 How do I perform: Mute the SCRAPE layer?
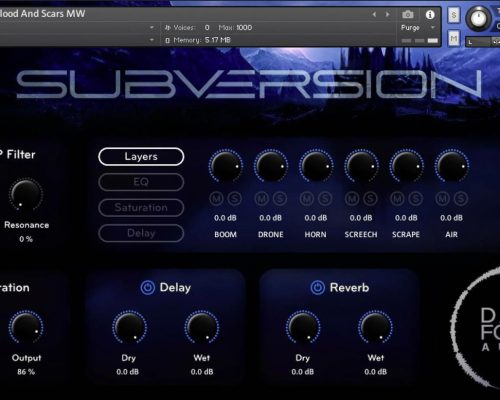tap(397, 199)
